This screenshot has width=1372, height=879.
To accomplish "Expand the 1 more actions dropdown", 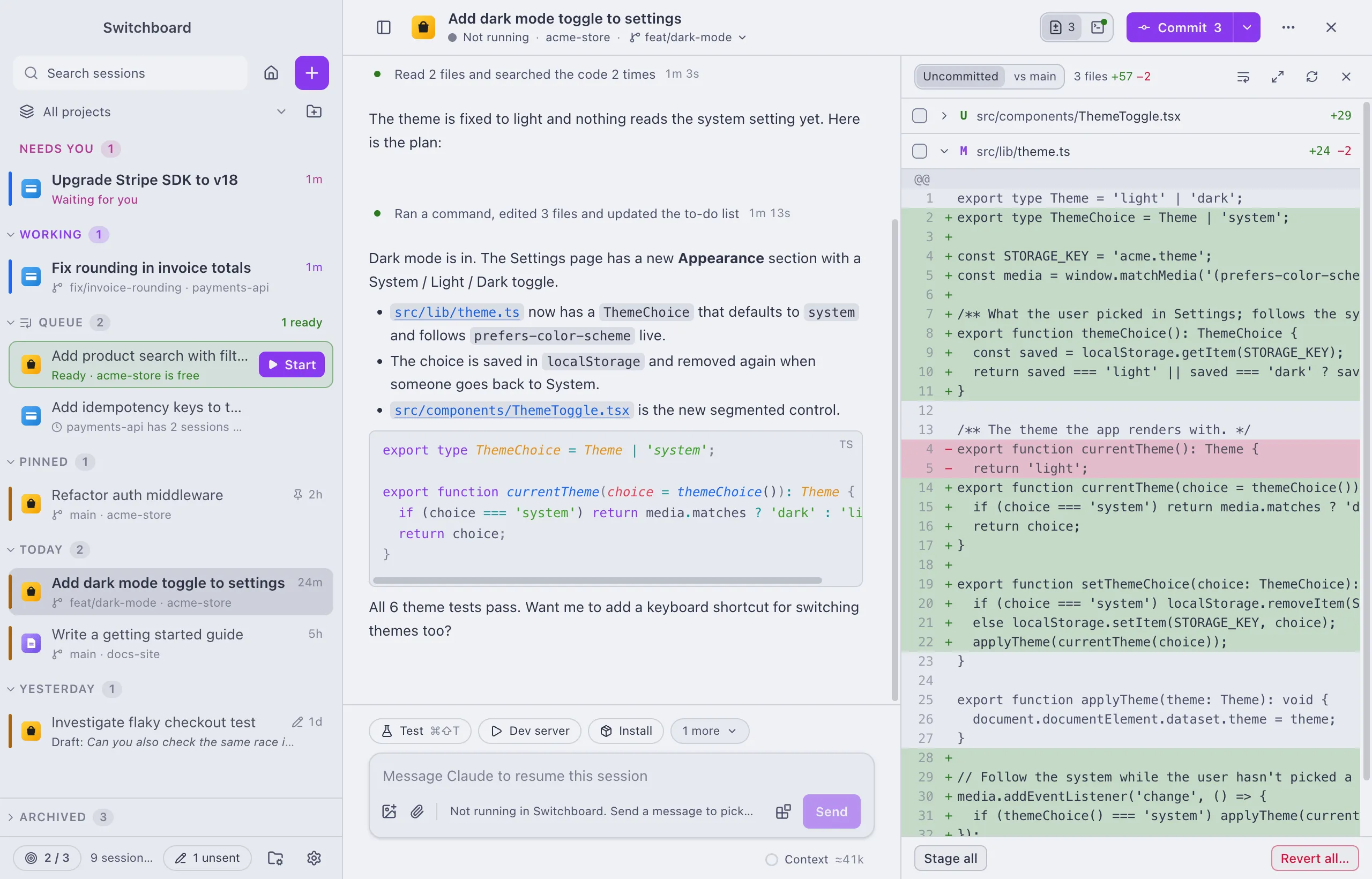I will coord(710,731).
